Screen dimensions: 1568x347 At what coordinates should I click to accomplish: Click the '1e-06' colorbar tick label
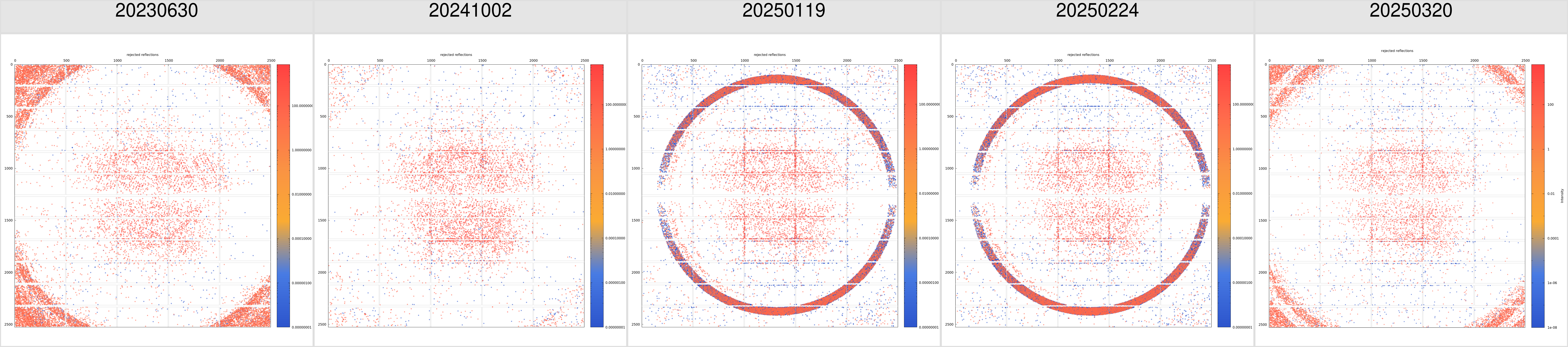(x=1552, y=283)
